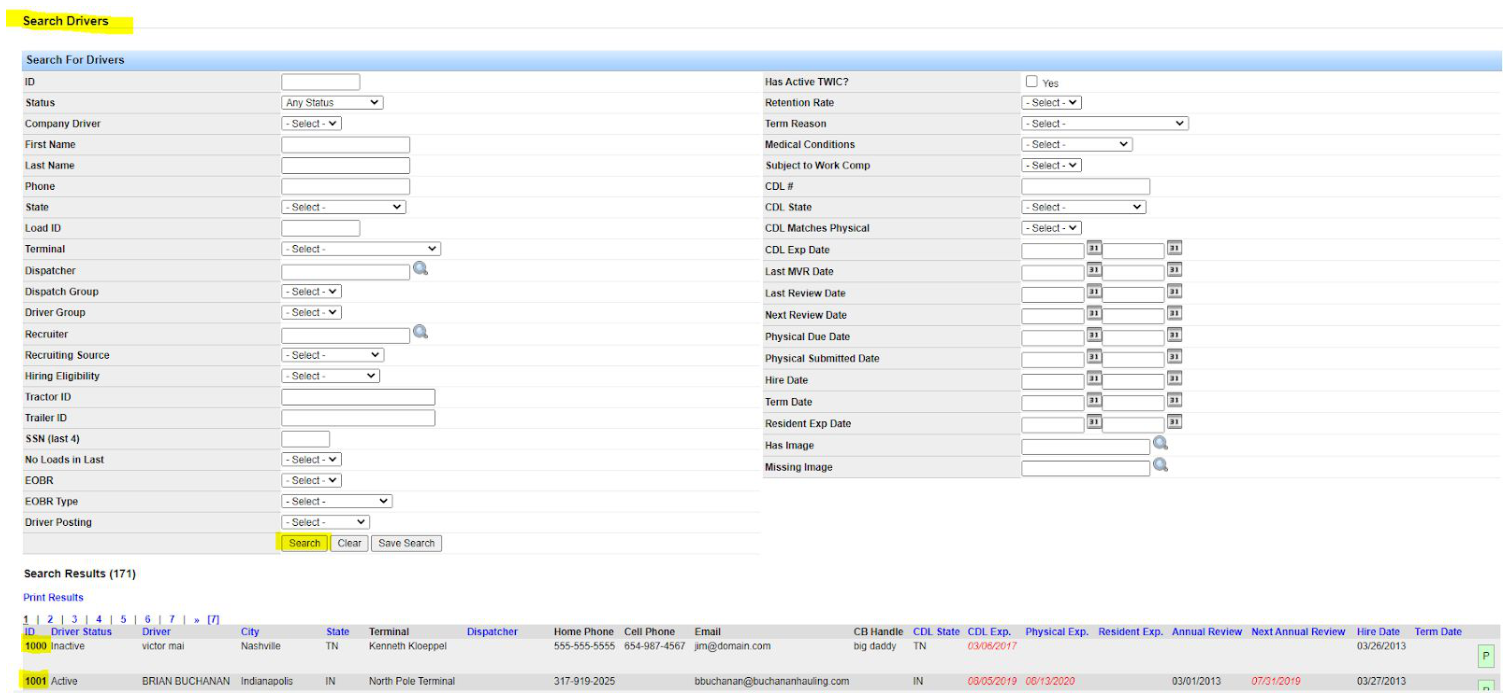Focus the First Name input field

[345, 145]
